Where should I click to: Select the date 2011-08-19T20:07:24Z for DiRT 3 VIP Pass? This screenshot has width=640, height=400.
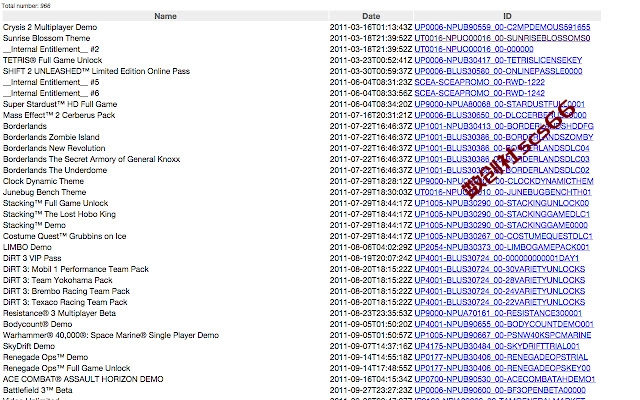[371, 258]
